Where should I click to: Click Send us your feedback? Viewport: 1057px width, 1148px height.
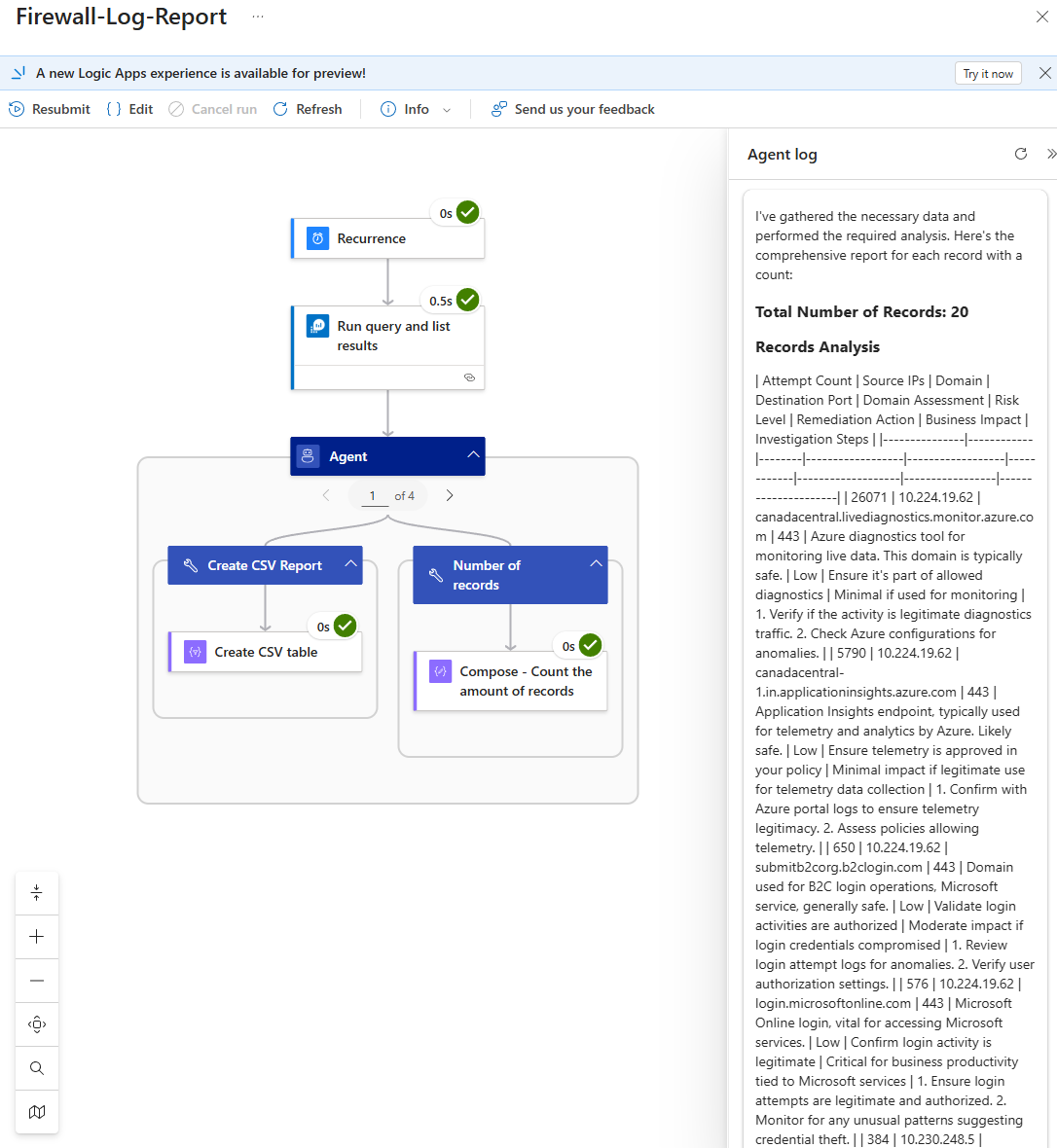pos(572,109)
